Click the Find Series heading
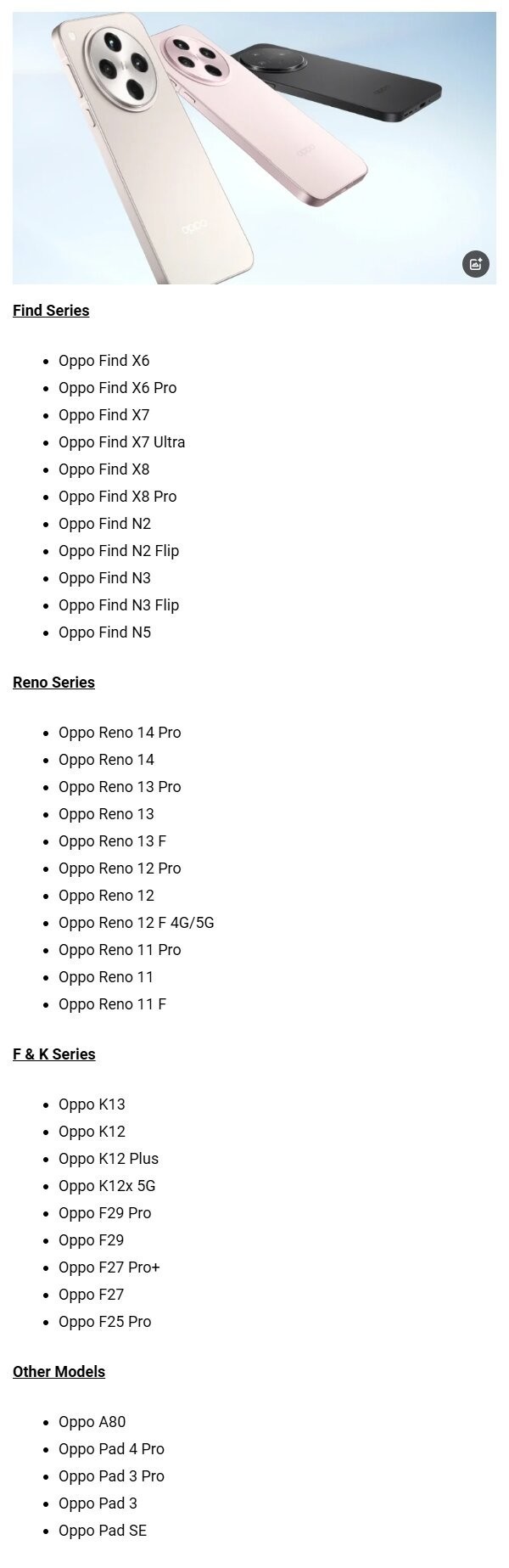 click(51, 311)
